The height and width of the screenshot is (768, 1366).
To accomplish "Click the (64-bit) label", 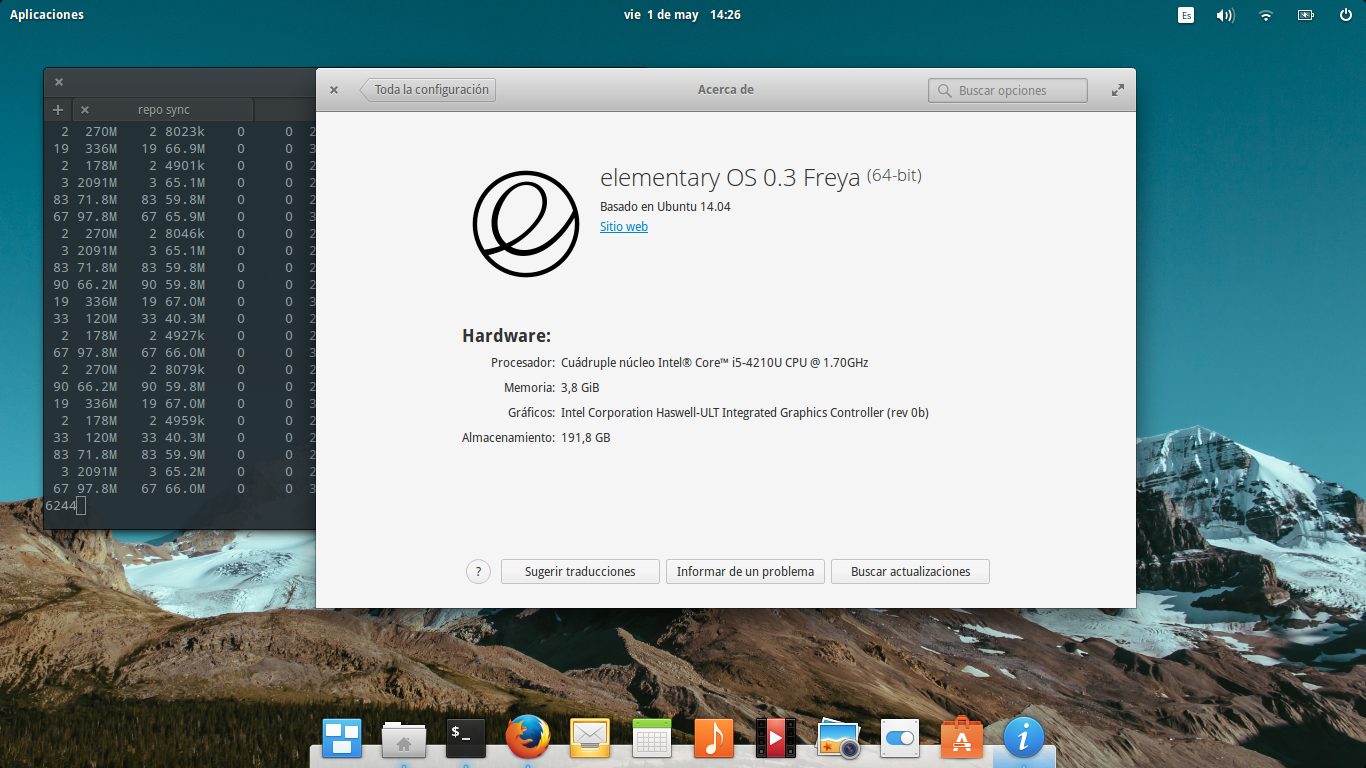I will (894, 176).
